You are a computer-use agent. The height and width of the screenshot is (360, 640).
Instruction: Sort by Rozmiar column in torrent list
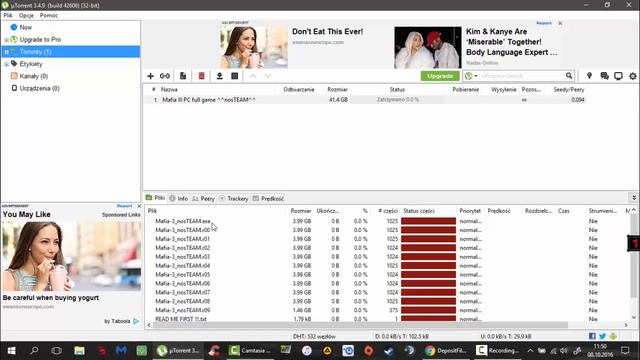(338, 89)
